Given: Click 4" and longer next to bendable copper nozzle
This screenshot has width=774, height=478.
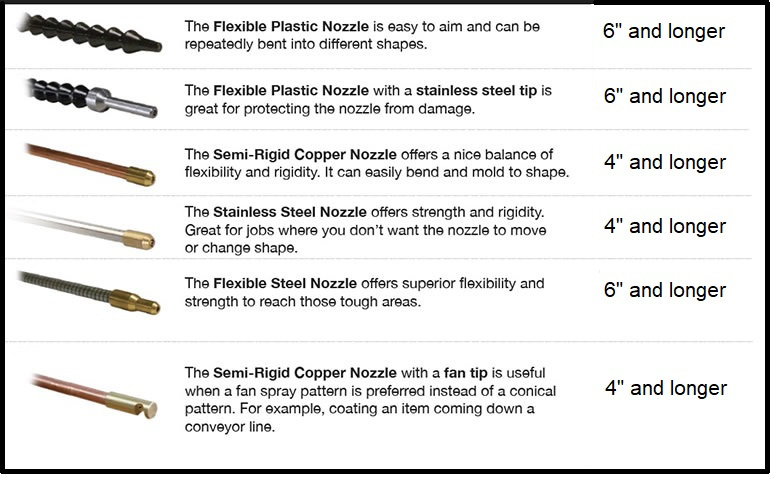Looking at the screenshot, I should tap(664, 162).
